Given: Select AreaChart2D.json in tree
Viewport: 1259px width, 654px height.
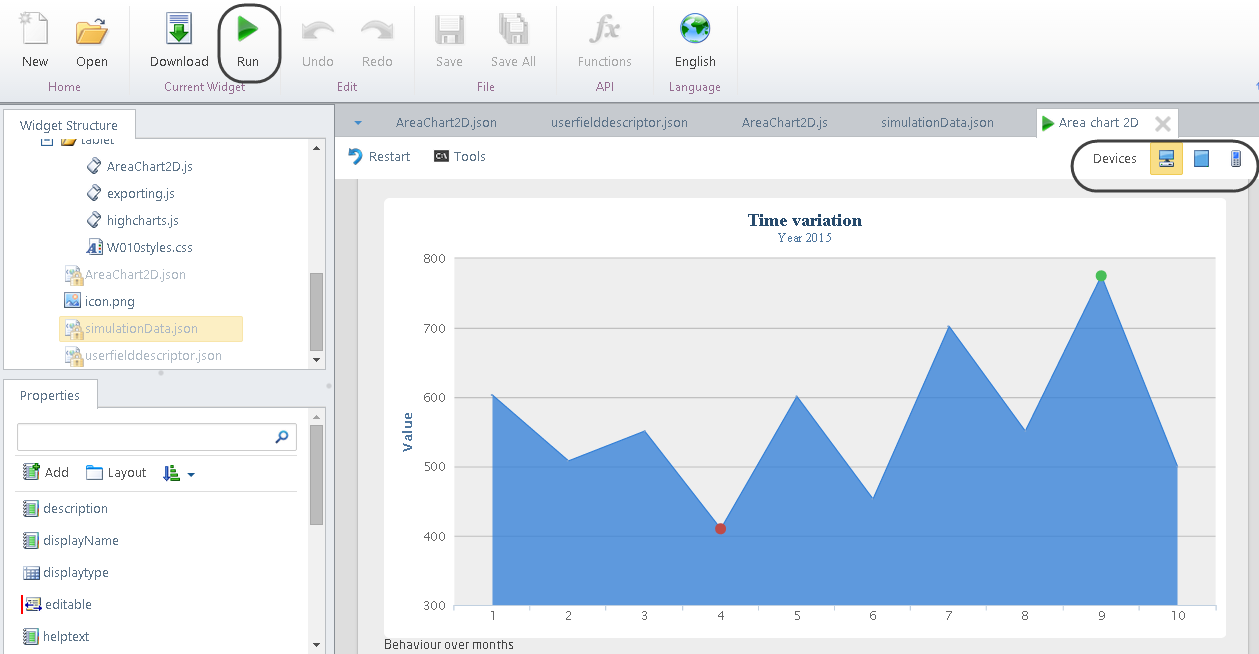Looking at the screenshot, I should [125, 274].
